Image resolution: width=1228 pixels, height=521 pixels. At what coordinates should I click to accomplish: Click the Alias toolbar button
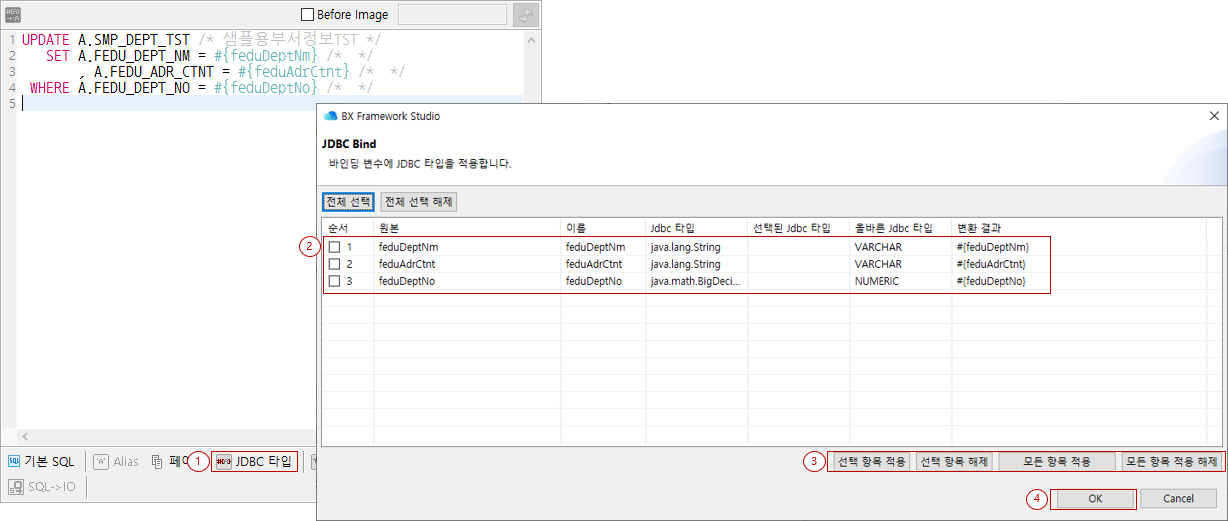coord(117,461)
